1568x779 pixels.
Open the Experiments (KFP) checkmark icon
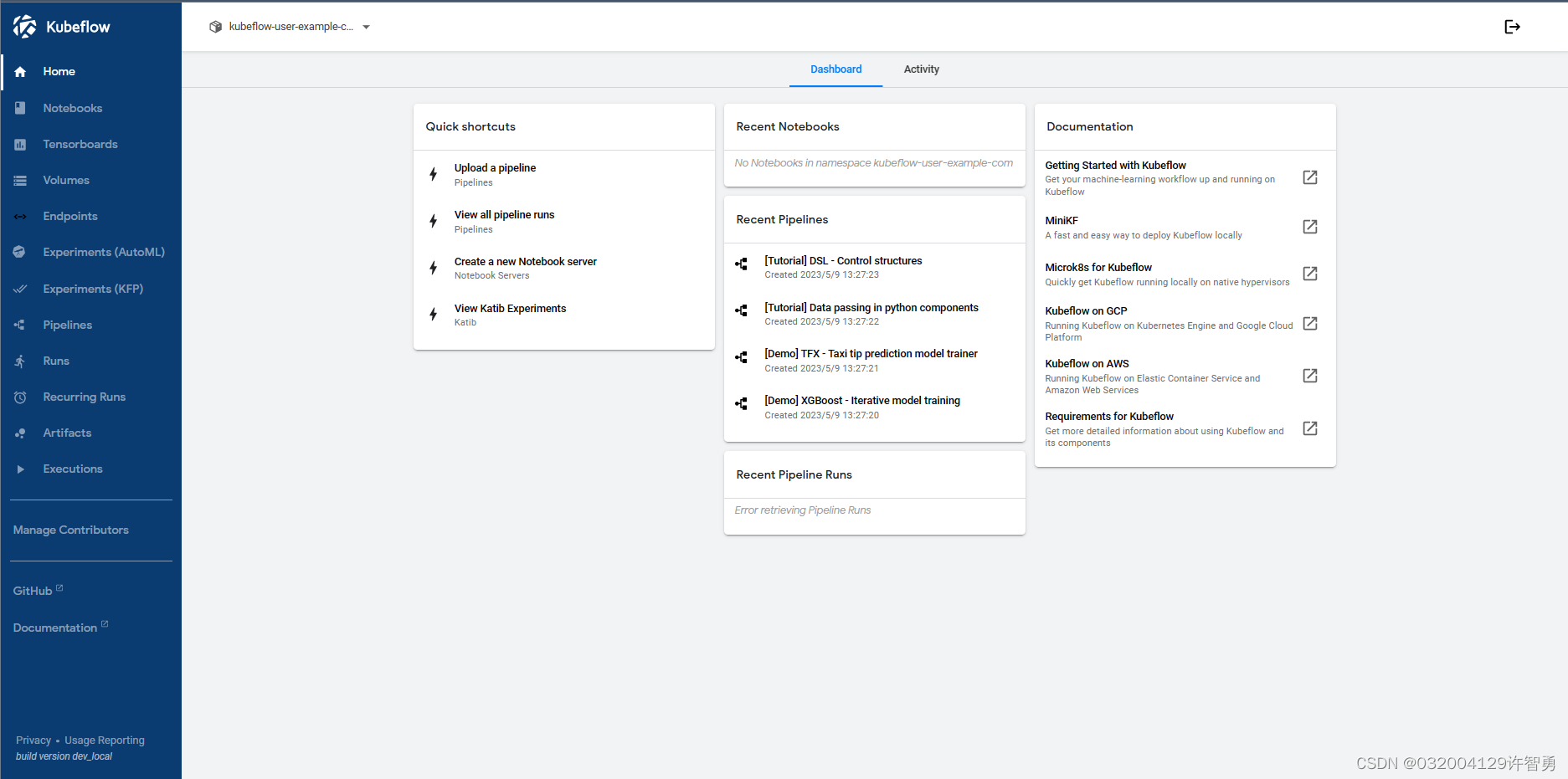point(20,289)
